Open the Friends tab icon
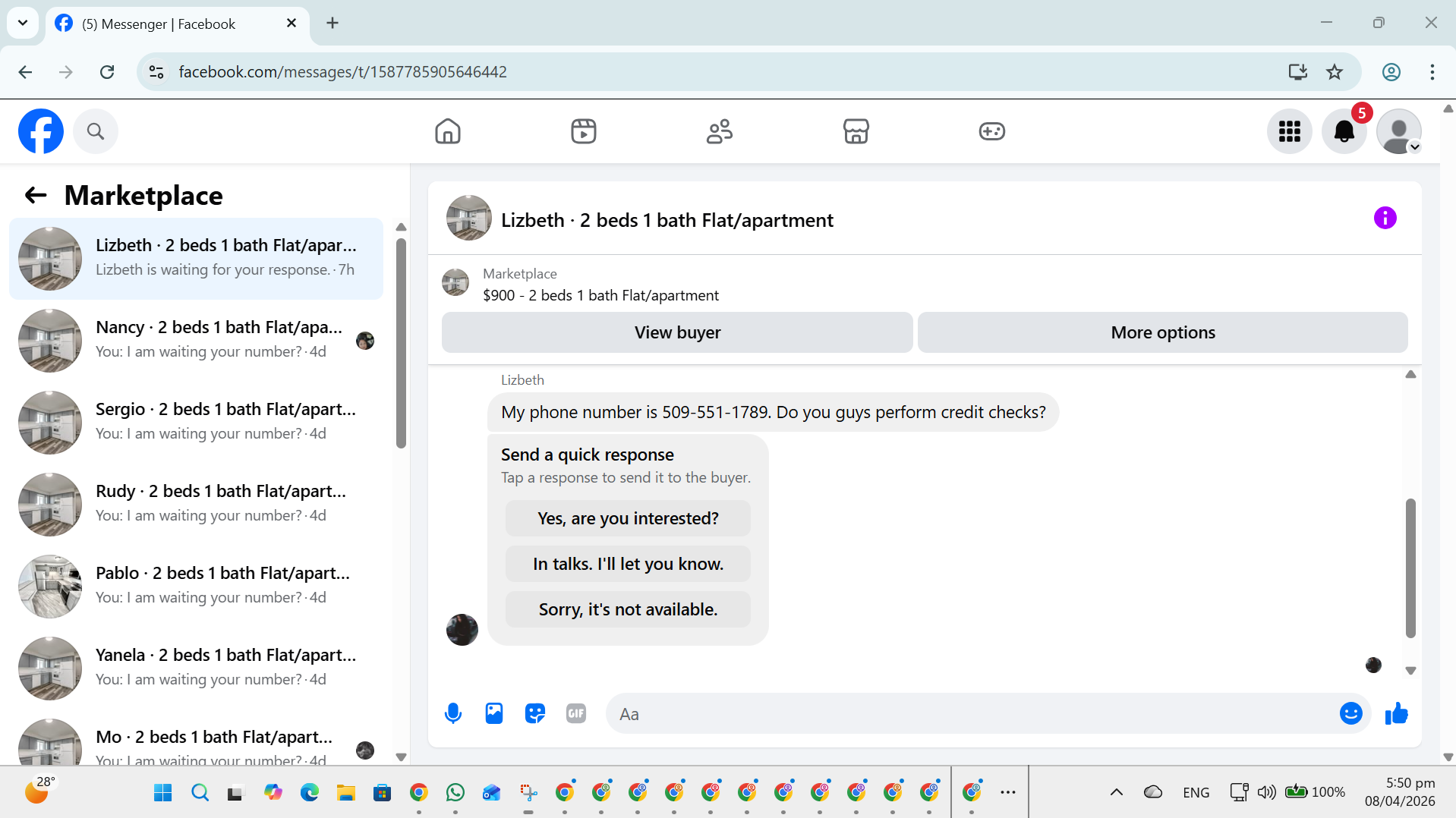1456x818 pixels. coord(720,131)
